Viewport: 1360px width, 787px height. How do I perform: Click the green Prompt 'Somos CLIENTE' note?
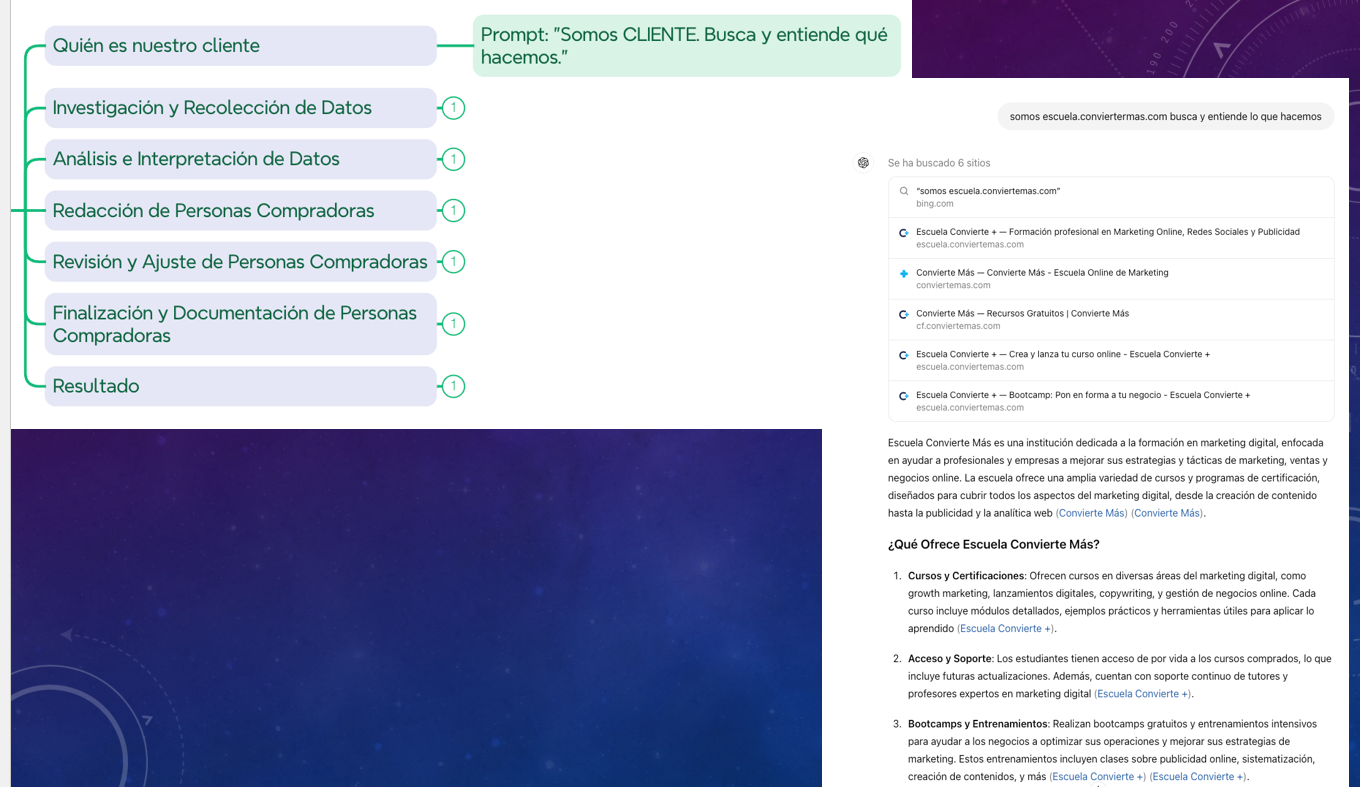[x=686, y=46]
